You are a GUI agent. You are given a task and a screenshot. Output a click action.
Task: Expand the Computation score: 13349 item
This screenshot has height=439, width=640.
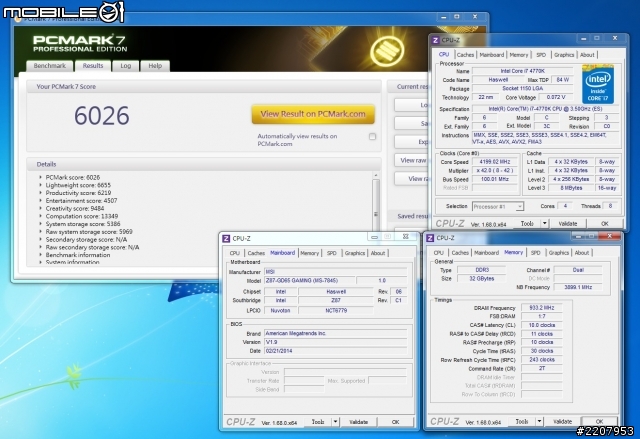(x=40, y=216)
